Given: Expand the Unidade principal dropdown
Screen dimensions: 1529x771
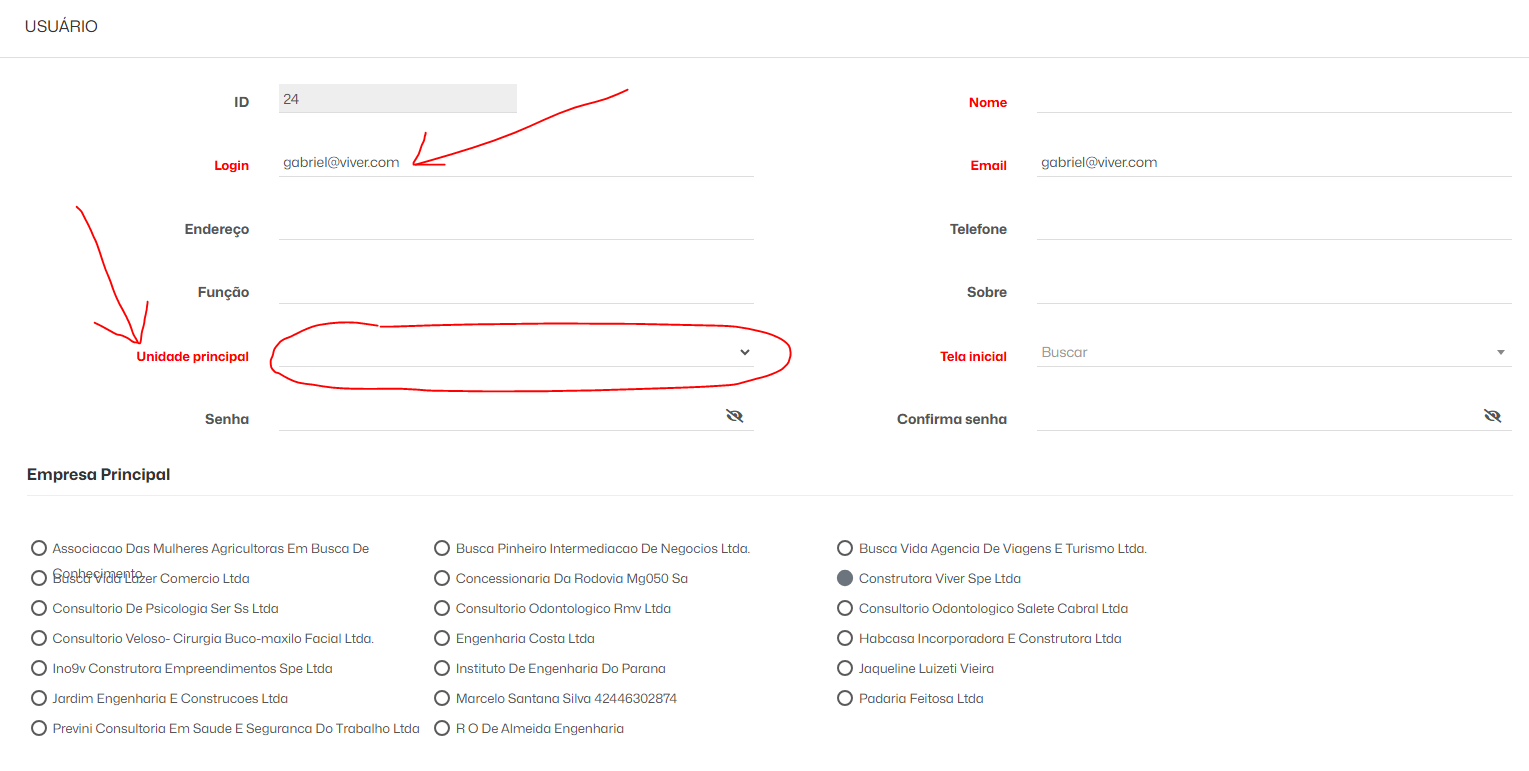Looking at the screenshot, I should [744, 352].
